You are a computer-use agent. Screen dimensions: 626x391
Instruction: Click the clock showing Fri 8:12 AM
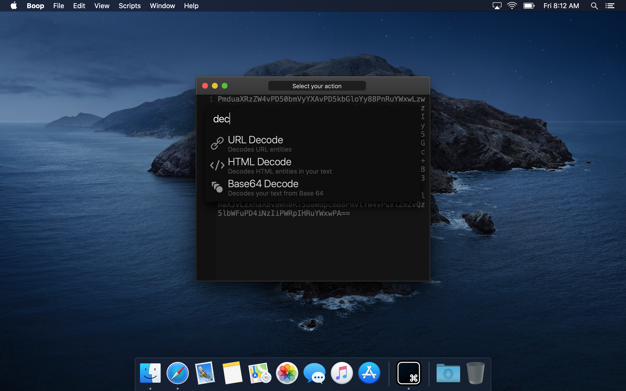click(561, 6)
